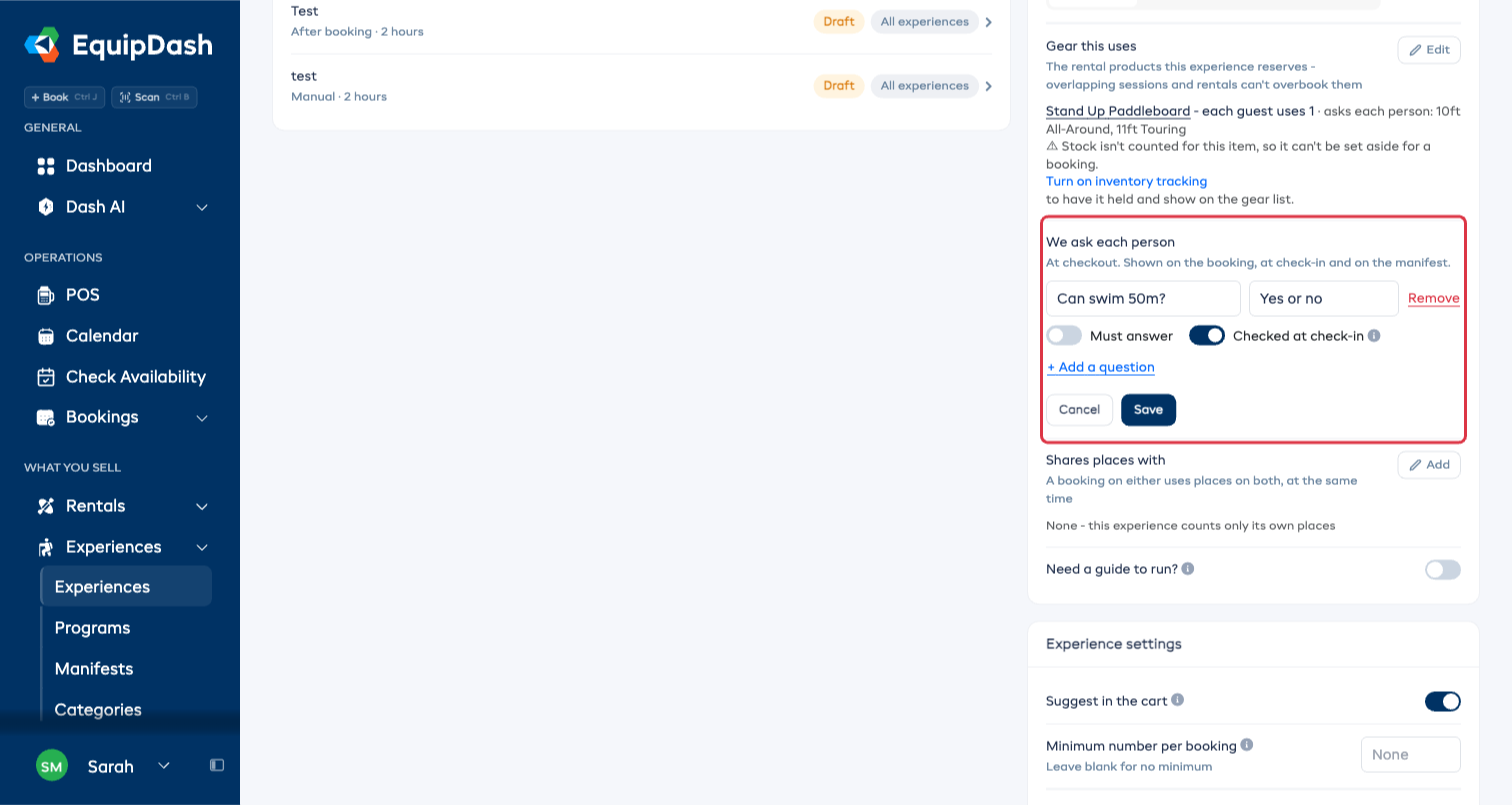Click the POS register icon

(x=45, y=295)
